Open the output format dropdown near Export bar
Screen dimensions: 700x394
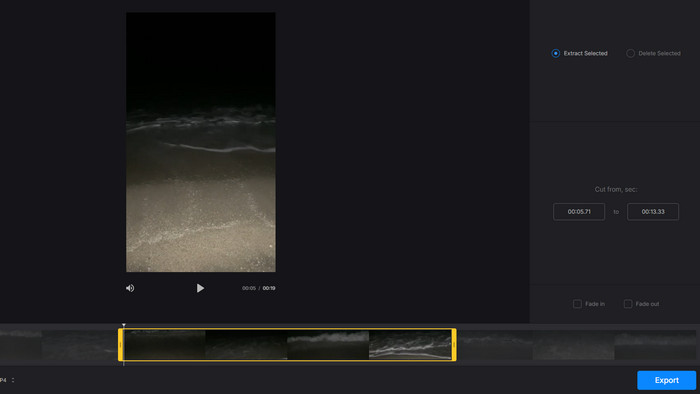point(7,380)
